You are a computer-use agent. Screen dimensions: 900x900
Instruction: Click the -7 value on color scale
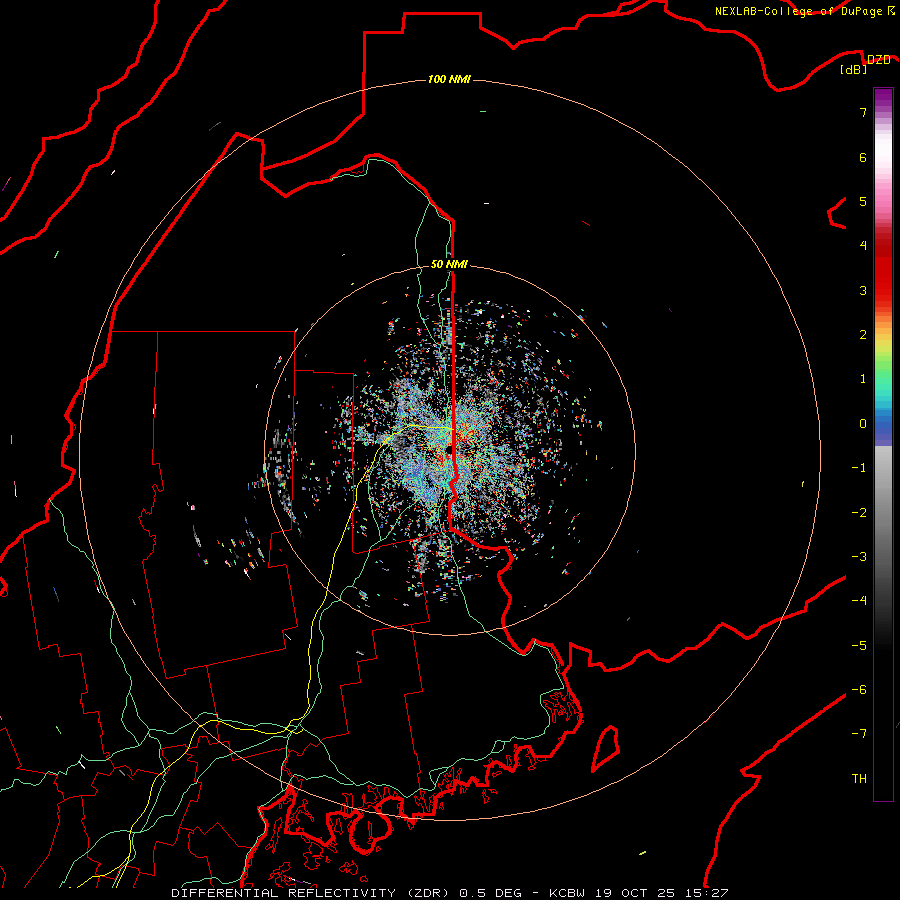(x=859, y=734)
